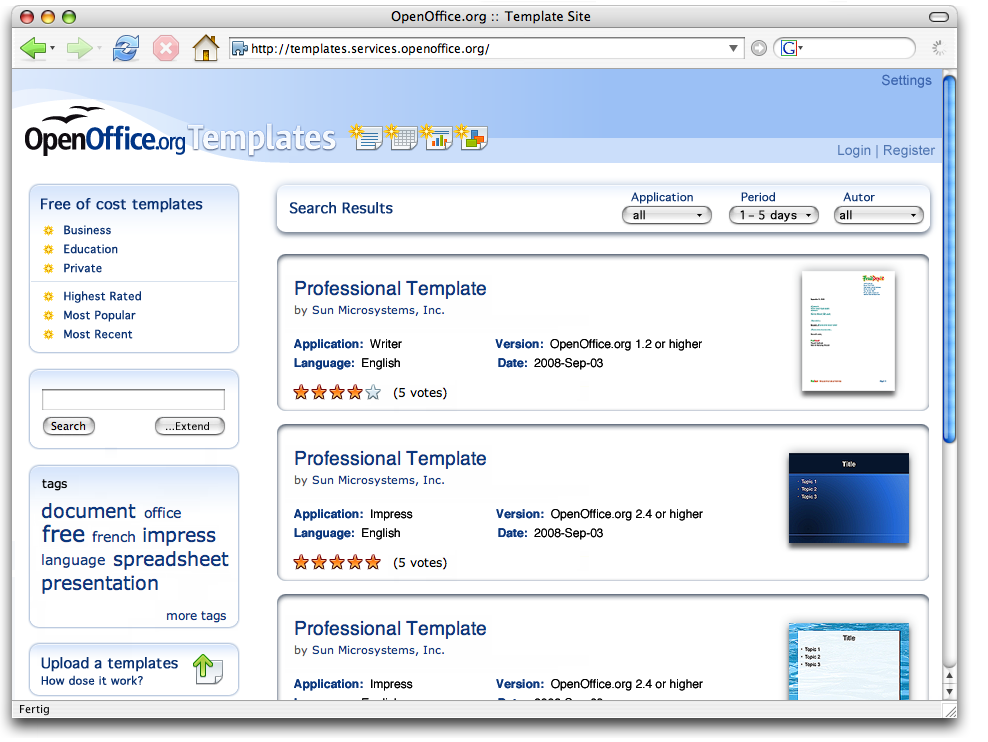This screenshot has width=988, height=742.
Task: Go to the Home page icon
Action: [205, 48]
